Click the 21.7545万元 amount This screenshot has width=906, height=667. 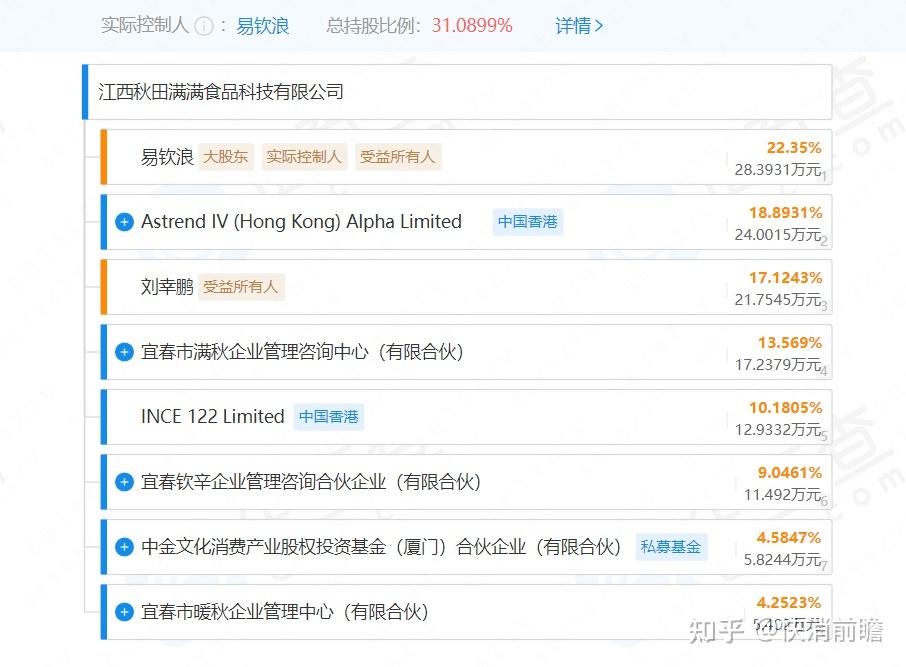click(x=778, y=300)
